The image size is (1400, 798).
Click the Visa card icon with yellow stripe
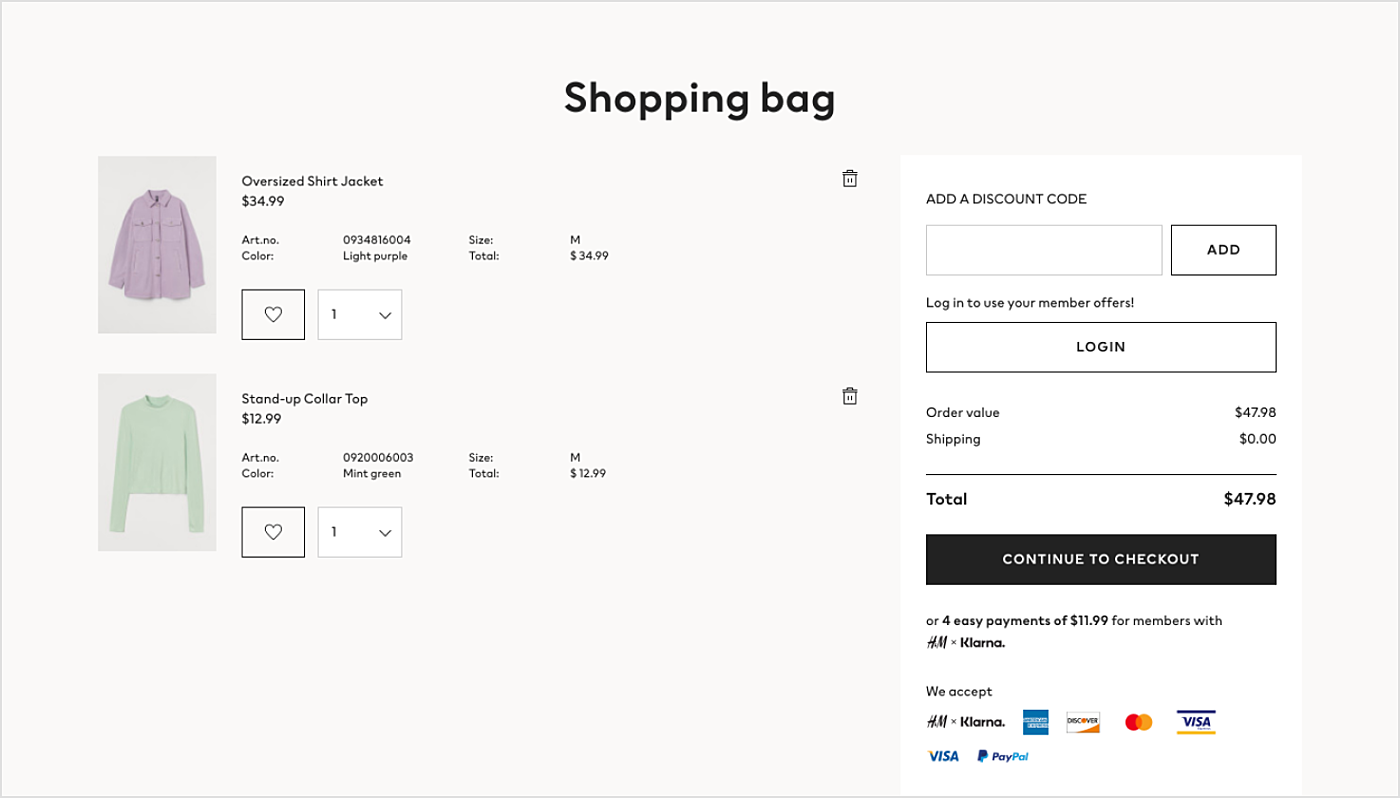[x=1195, y=722]
